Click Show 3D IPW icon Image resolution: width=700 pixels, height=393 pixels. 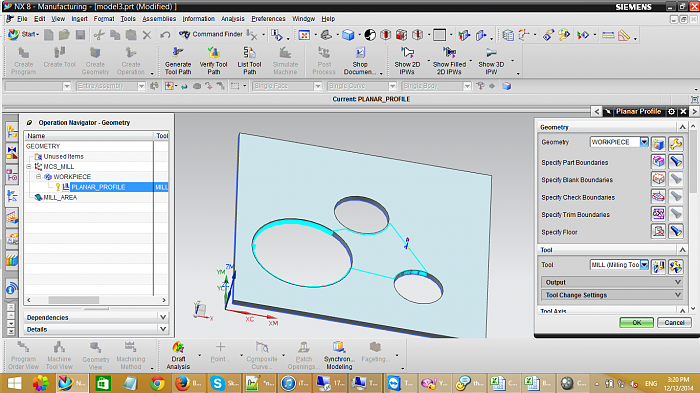pyautogui.click(x=491, y=53)
